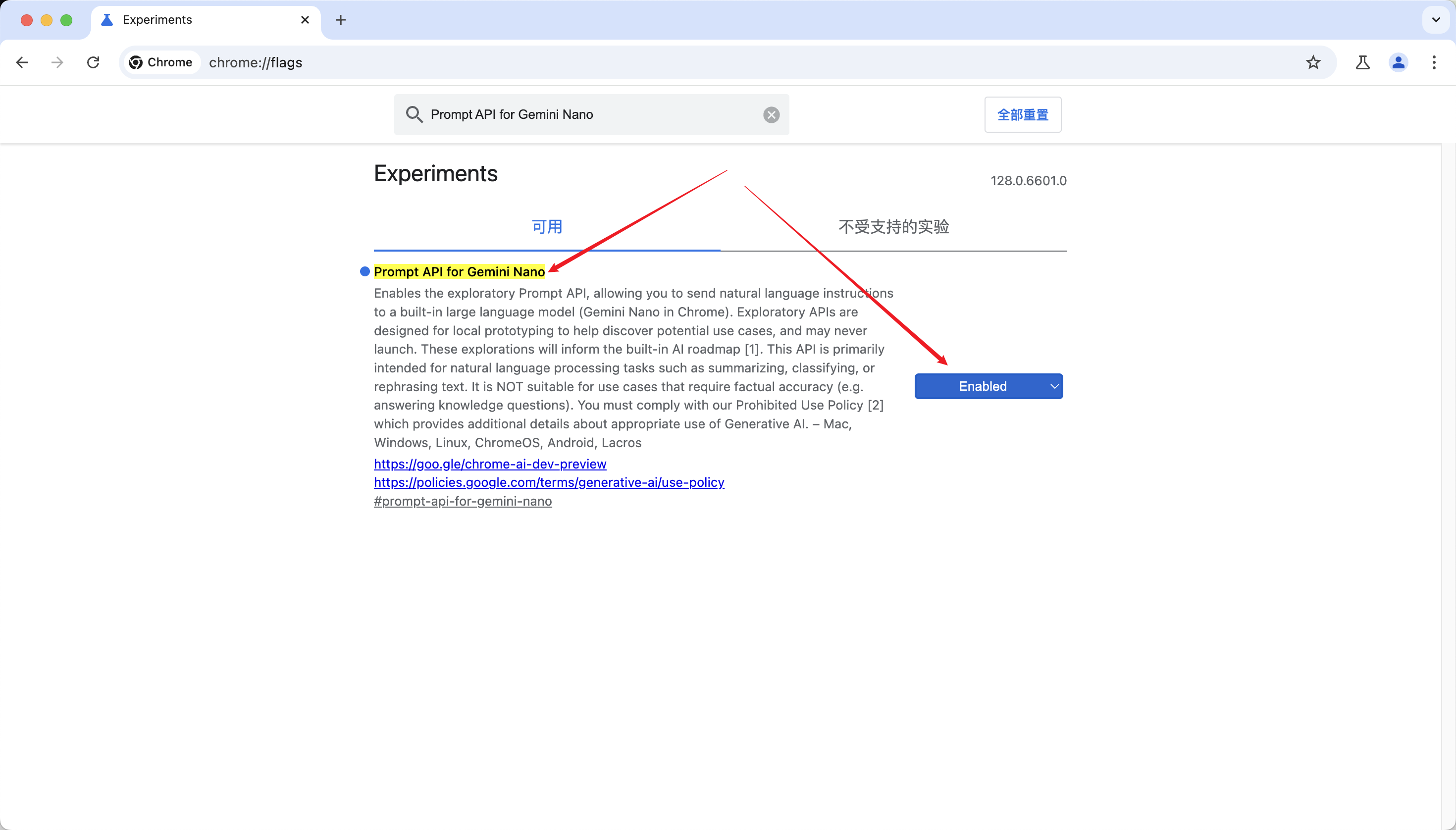Select the Experiments browser tab
Image resolution: width=1456 pixels, height=830 pixels.
click(205, 20)
